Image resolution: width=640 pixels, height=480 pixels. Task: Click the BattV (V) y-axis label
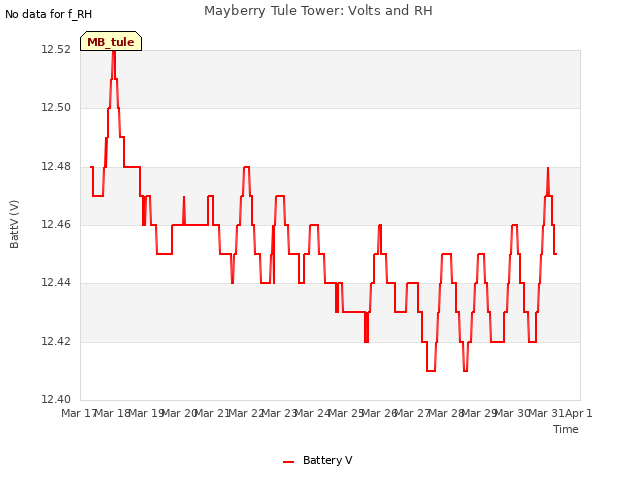click(14, 224)
